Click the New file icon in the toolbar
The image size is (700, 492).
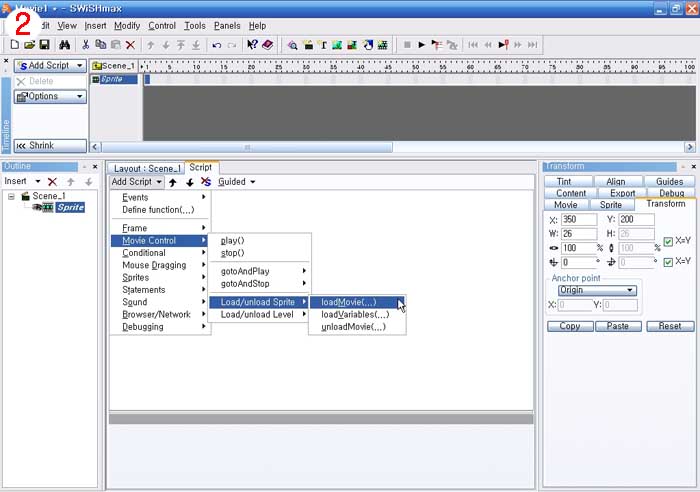tap(15, 45)
